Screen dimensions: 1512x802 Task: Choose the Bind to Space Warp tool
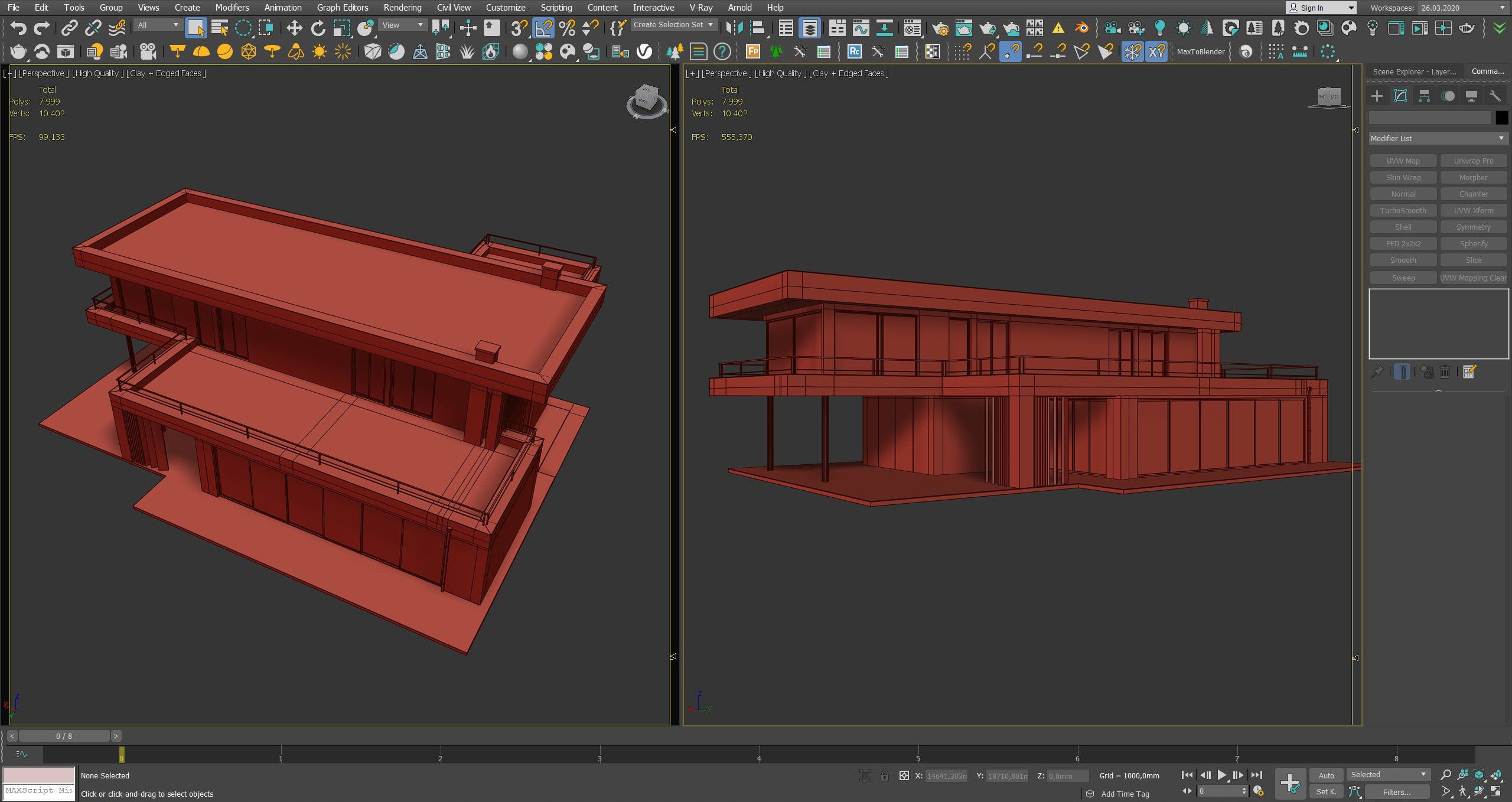tap(117, 28)
